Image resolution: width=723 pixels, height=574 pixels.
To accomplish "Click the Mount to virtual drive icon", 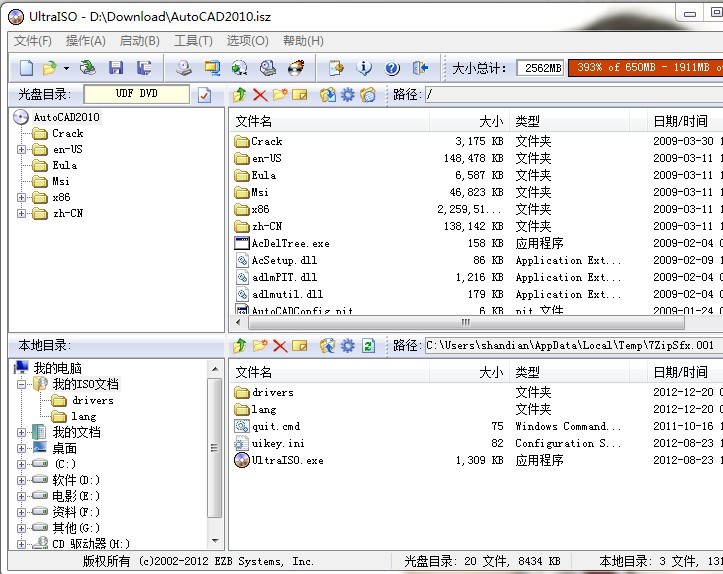I will tap(268, 68).
